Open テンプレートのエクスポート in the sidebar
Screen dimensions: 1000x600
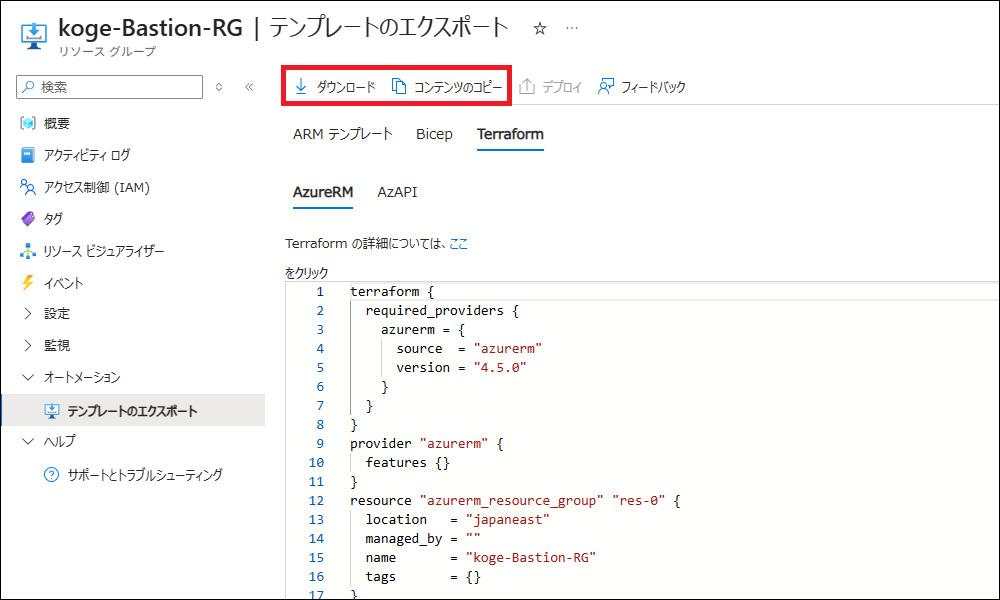point(132,411)
